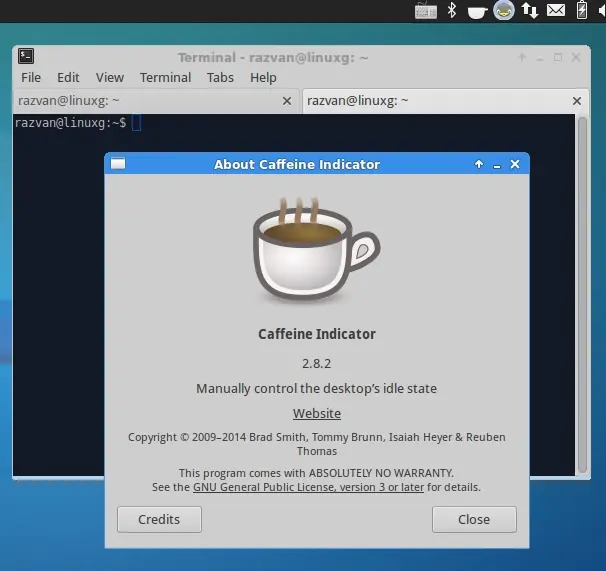Open the Caffeine cup indicator in panel

(x=477, y=12)
